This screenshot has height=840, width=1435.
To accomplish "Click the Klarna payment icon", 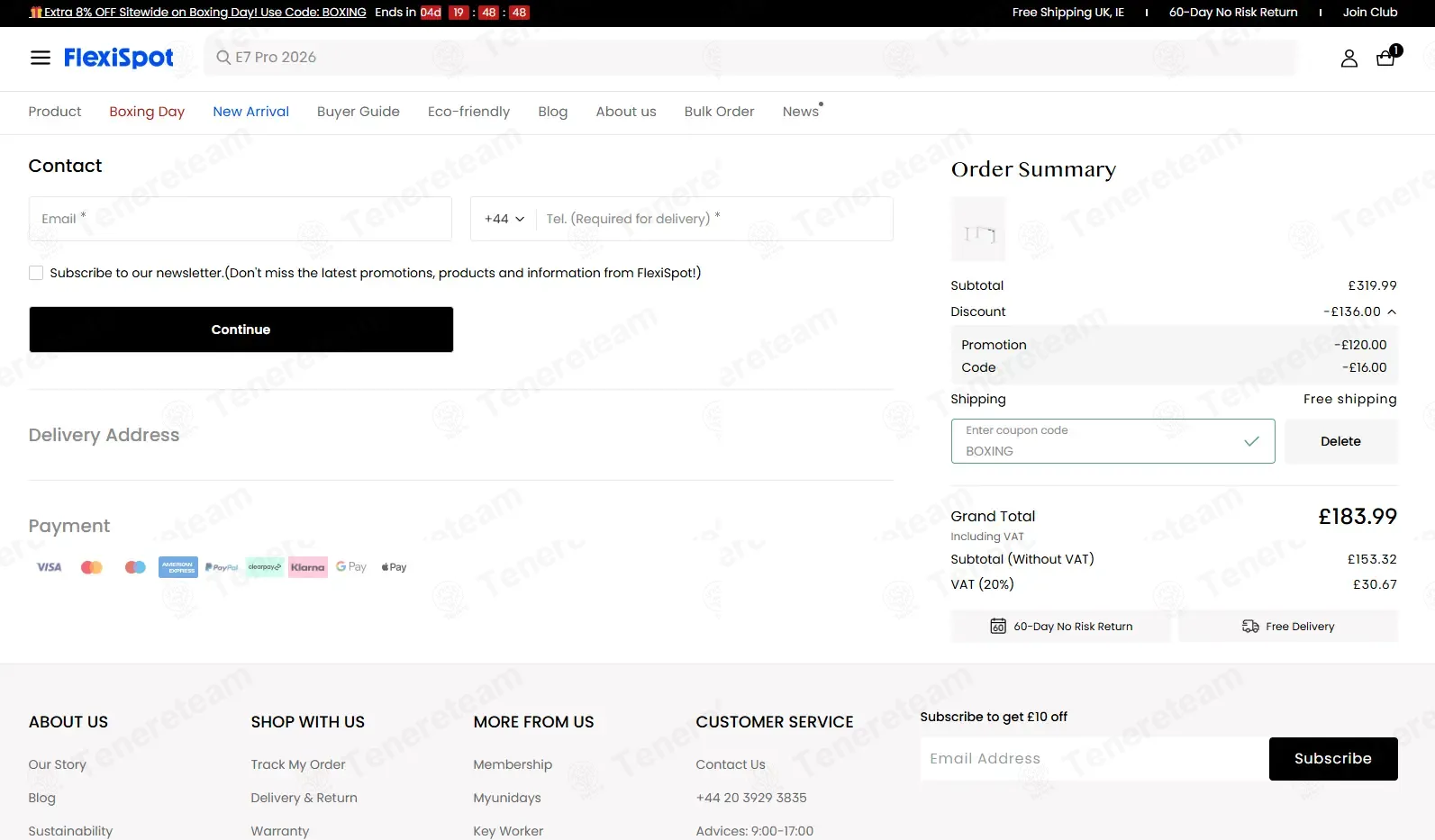I will click(308, 567).
